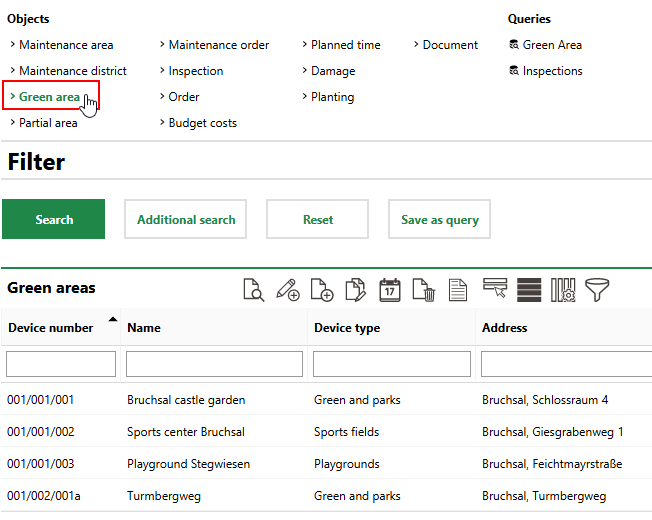Click the pencil-plus edit icon
This screenshot has width=652, height=520.
[288, 290]
